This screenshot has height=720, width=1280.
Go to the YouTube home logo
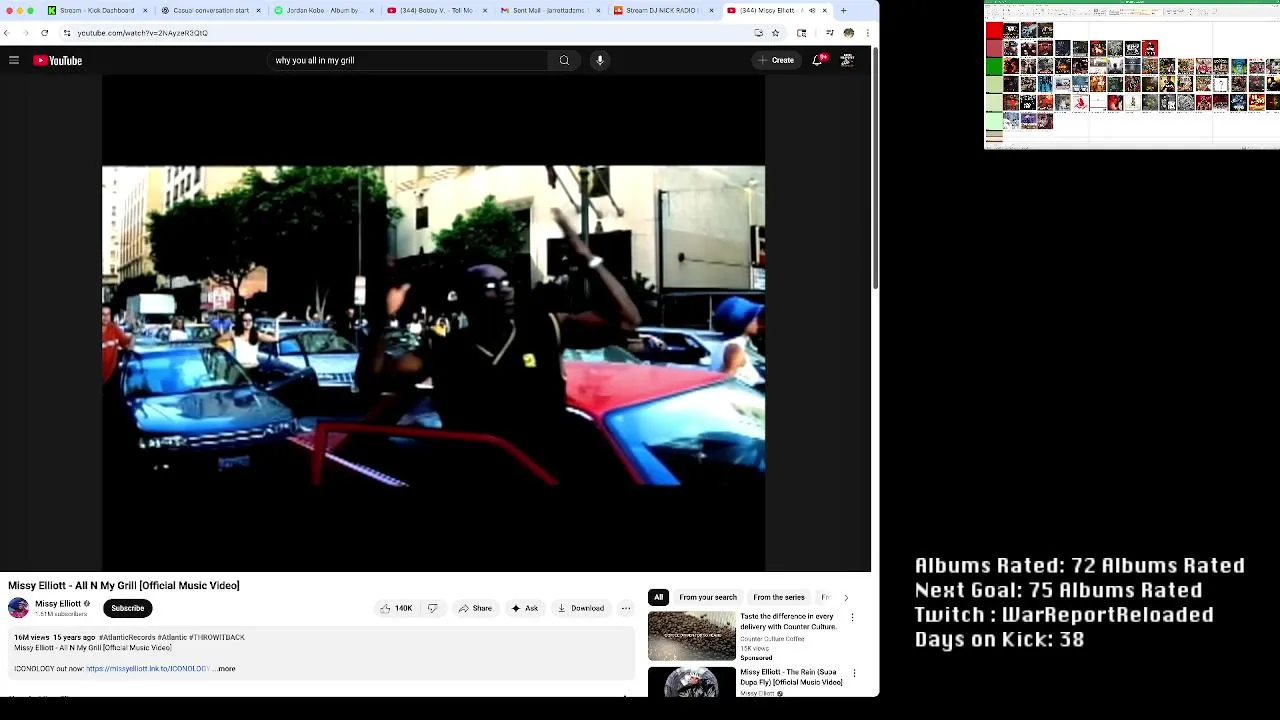(58, 60)
